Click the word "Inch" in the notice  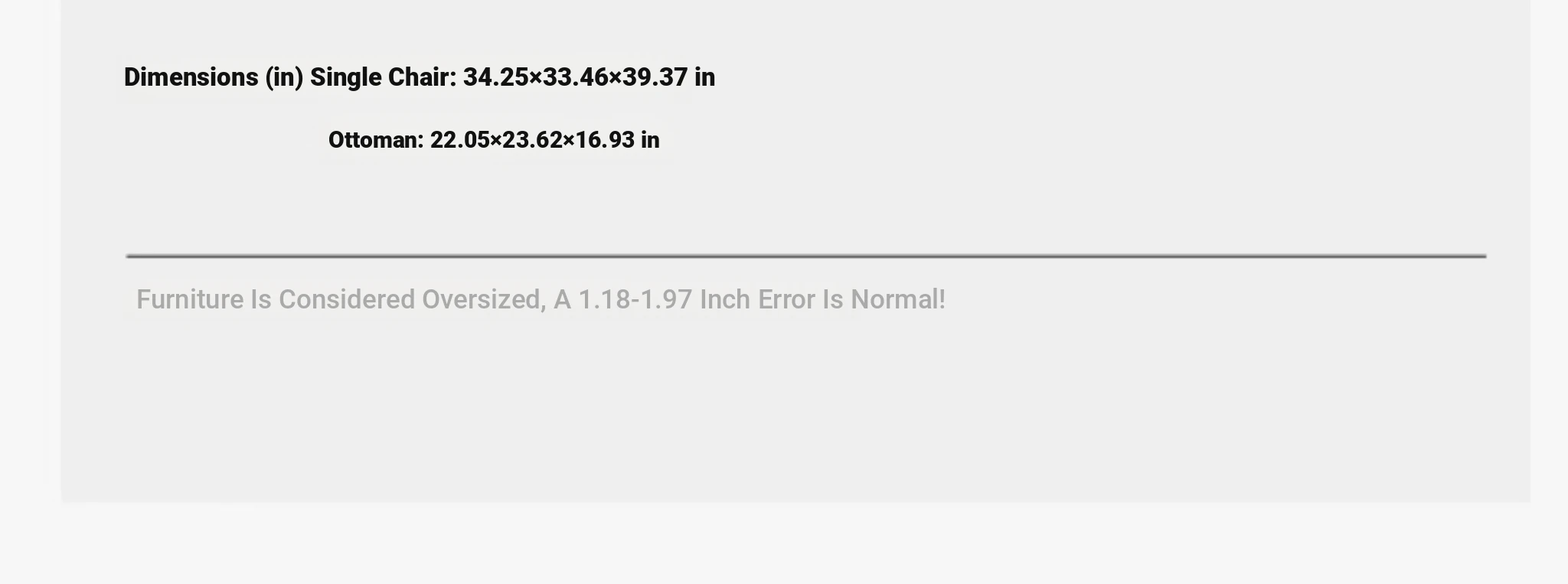[724, 299]
